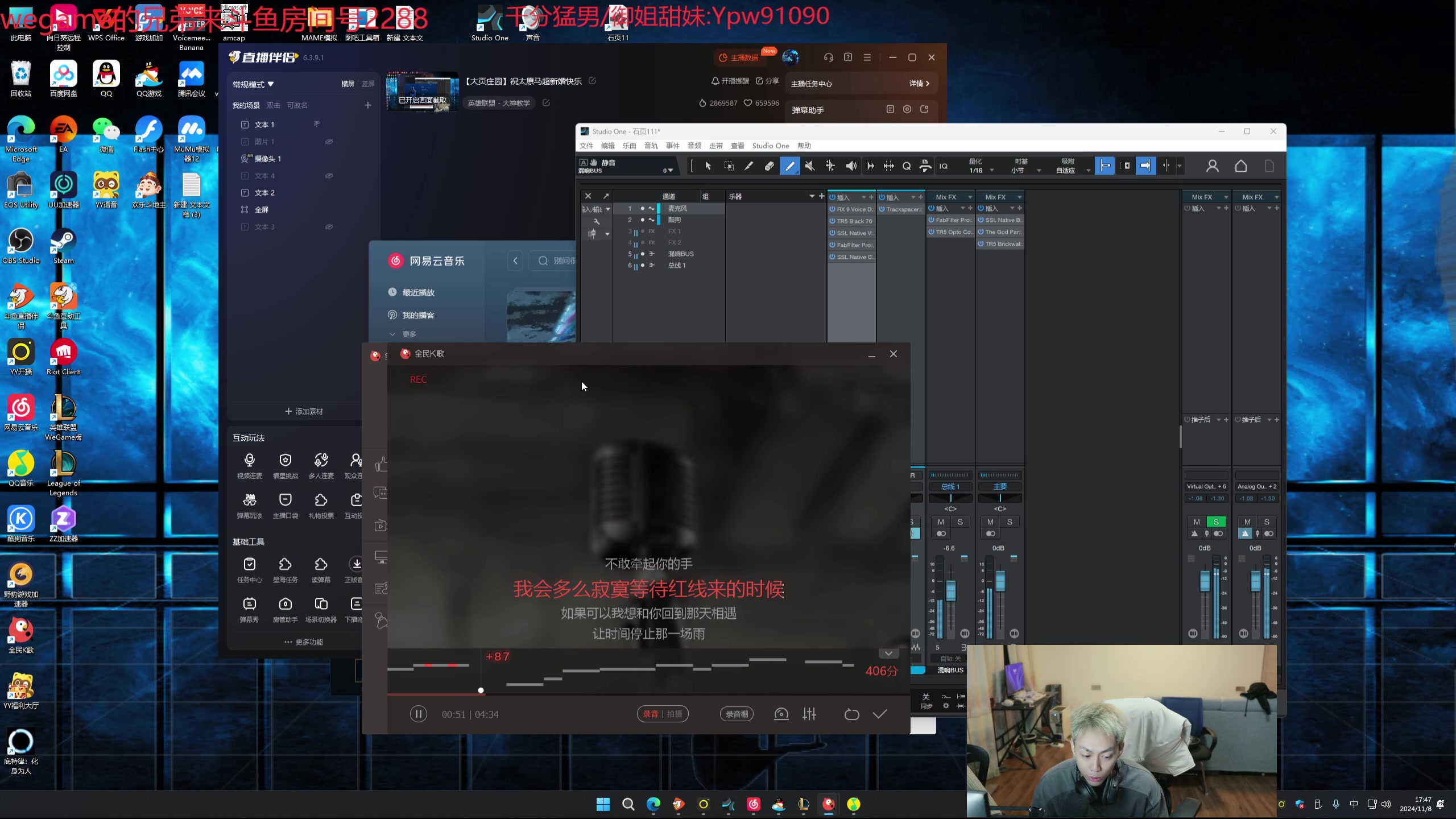
Task: Click the IQ quantize icon in Studio One
Action: (x=944, y=166)
